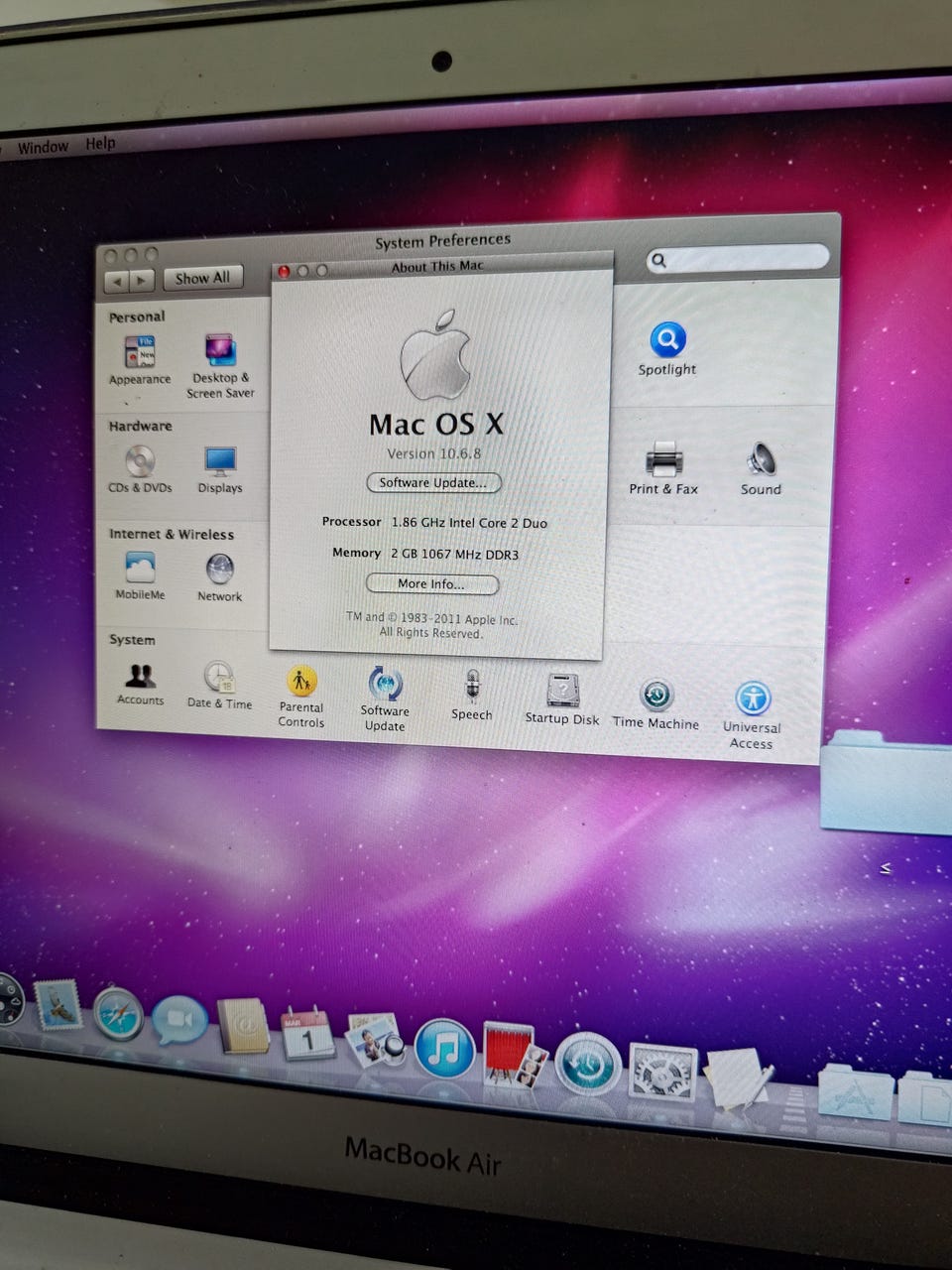Open the Window menu
Screen dimensions: 952x1270
coord(43,147)
